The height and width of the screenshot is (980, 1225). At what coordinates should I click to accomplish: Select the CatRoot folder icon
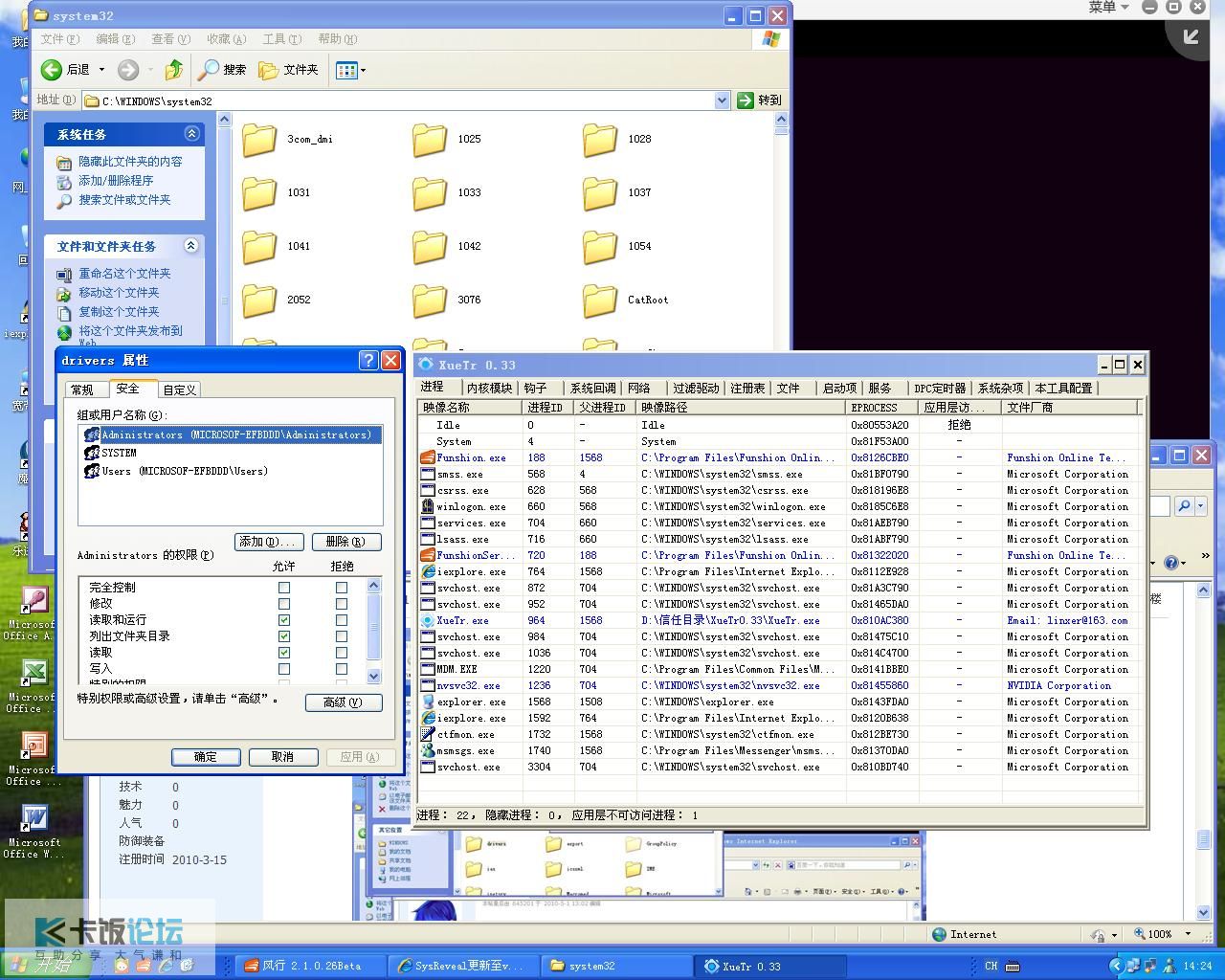[x=600, y=301]
